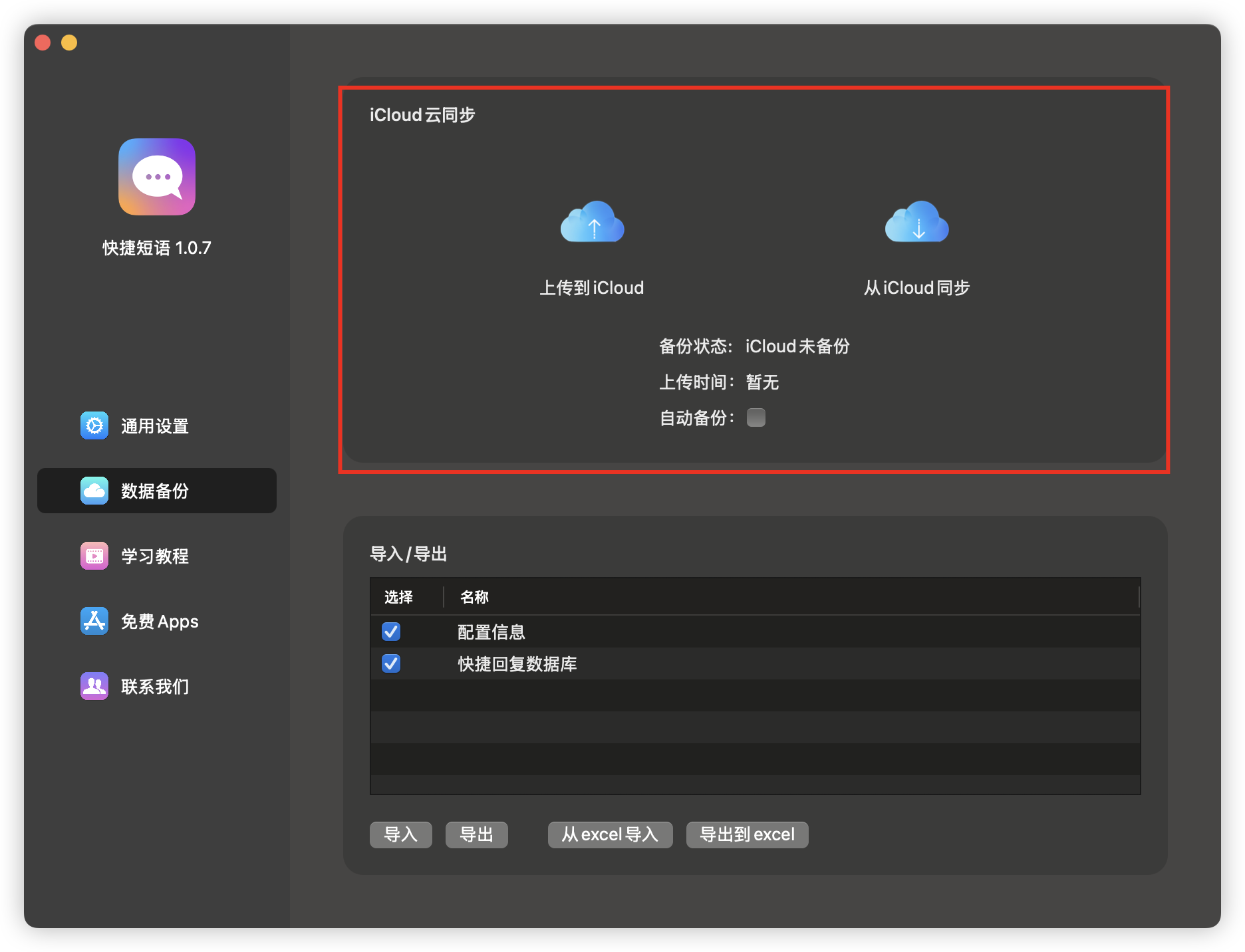Viewport: 1245px width, 952px height.
Task: Uncheck the 配置信息 checkbox
Action: pyautogui.click(x=391, y=632)
